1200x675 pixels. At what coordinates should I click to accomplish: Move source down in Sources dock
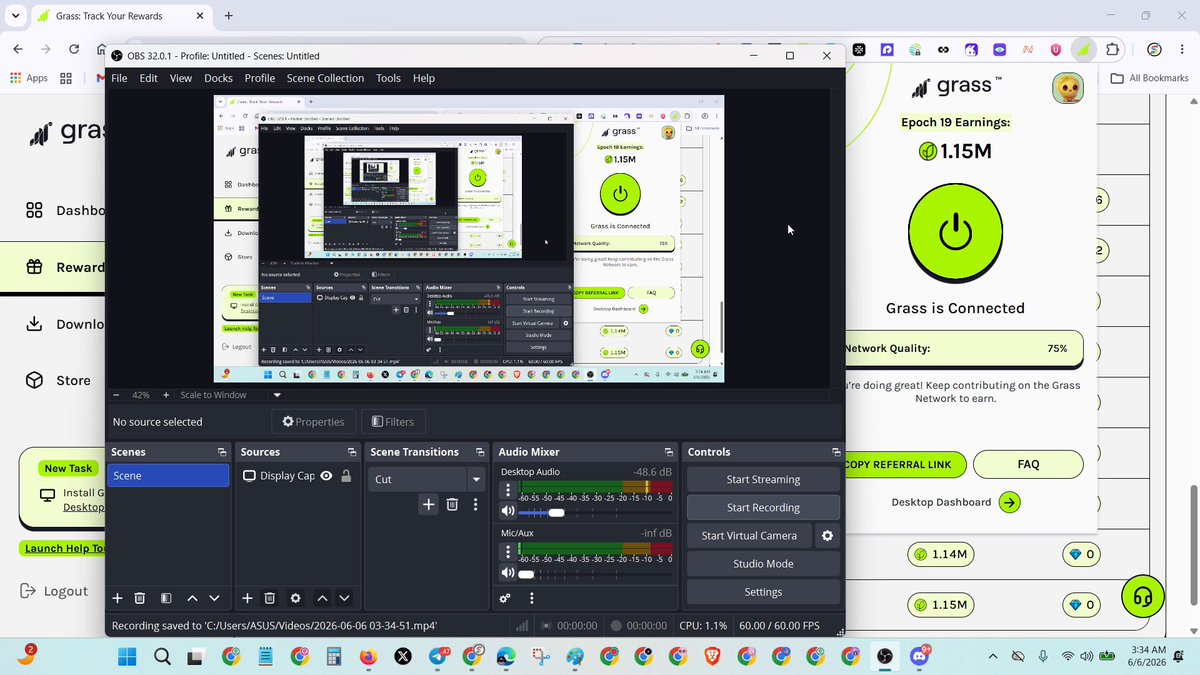click(344, 598)
